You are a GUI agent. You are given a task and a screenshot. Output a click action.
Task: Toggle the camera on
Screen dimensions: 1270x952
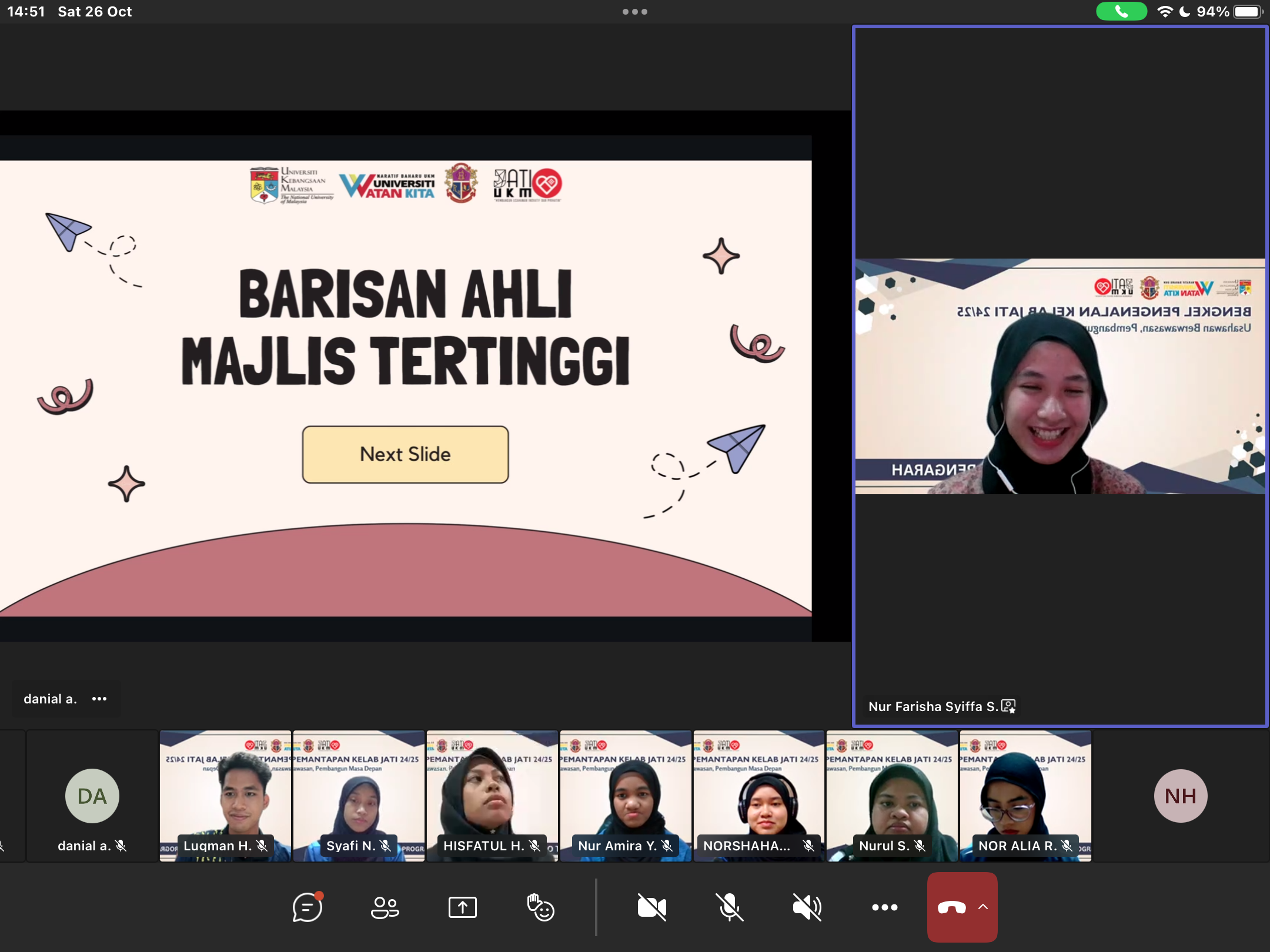[x=651, y=907]
